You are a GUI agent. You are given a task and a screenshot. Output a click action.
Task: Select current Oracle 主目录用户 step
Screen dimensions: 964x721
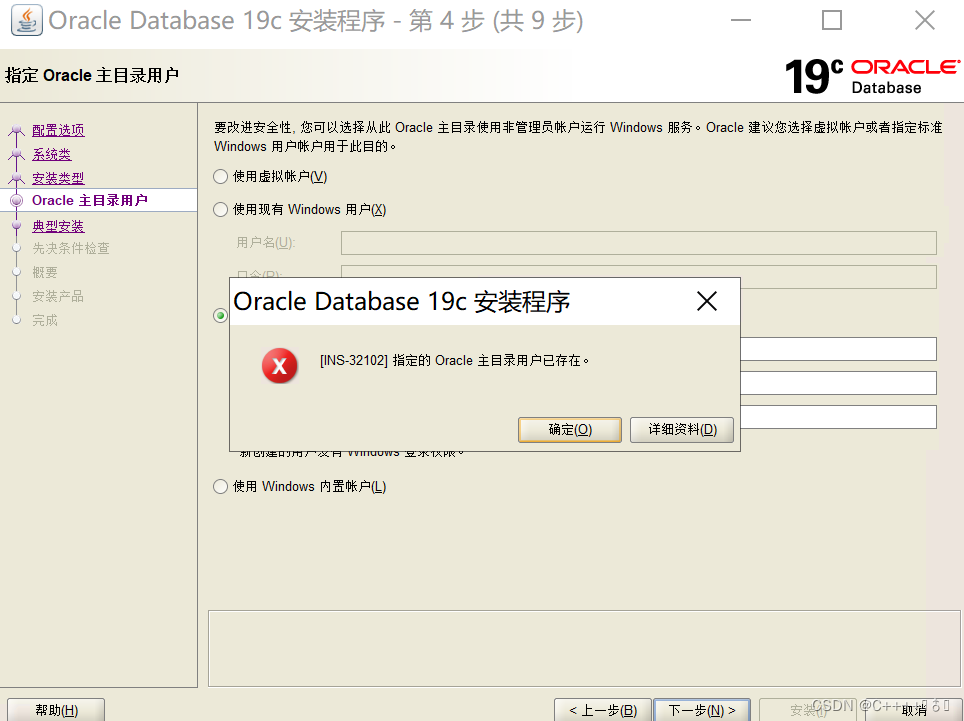pos(90,200)
